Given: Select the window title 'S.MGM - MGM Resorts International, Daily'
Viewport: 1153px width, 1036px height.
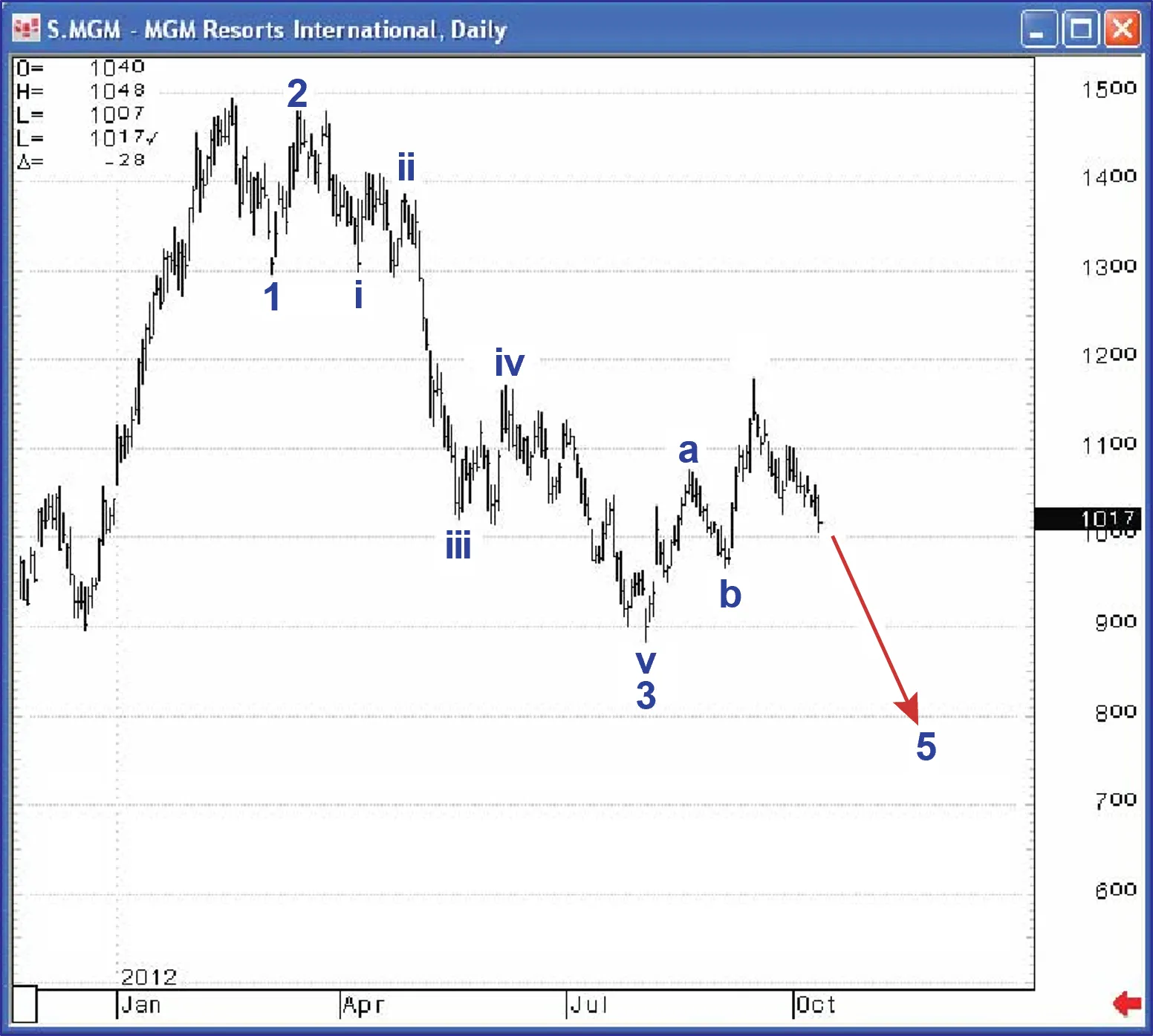Looking at the screenshot, I should point(277,30).
